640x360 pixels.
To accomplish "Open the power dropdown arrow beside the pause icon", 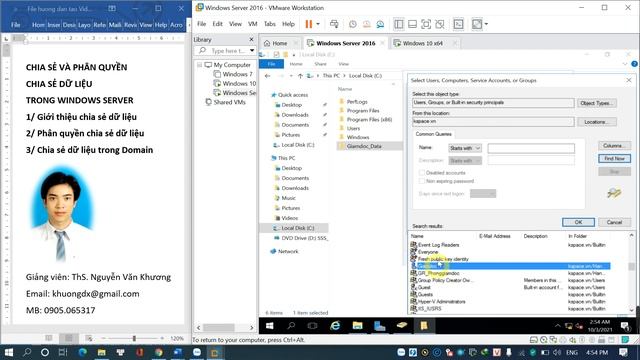I will [318, 24].
